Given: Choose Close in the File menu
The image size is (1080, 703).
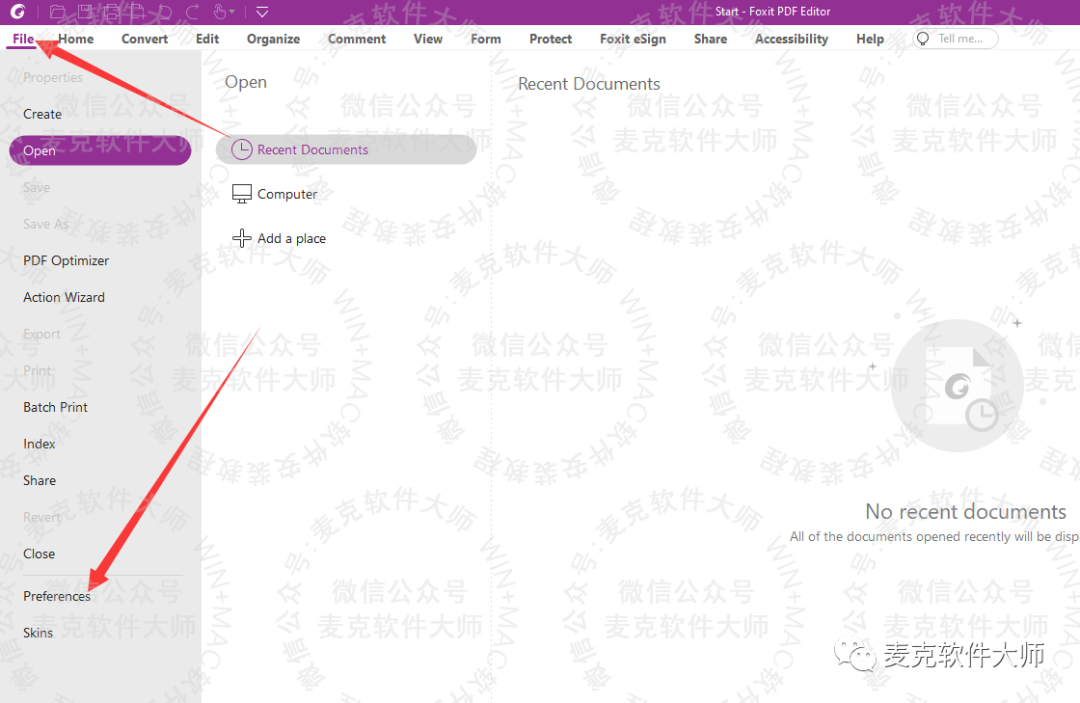Looking at the screenshot, I should point(39,554).
